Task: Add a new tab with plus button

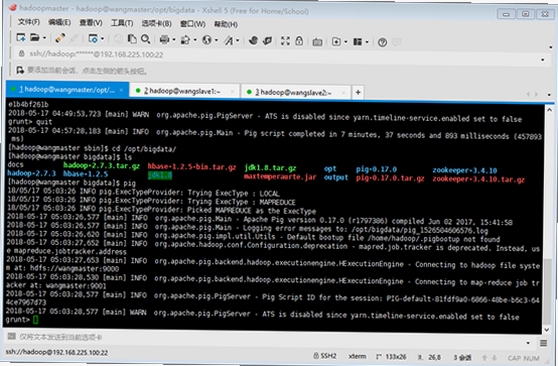Action: click(x=358, y=93)
